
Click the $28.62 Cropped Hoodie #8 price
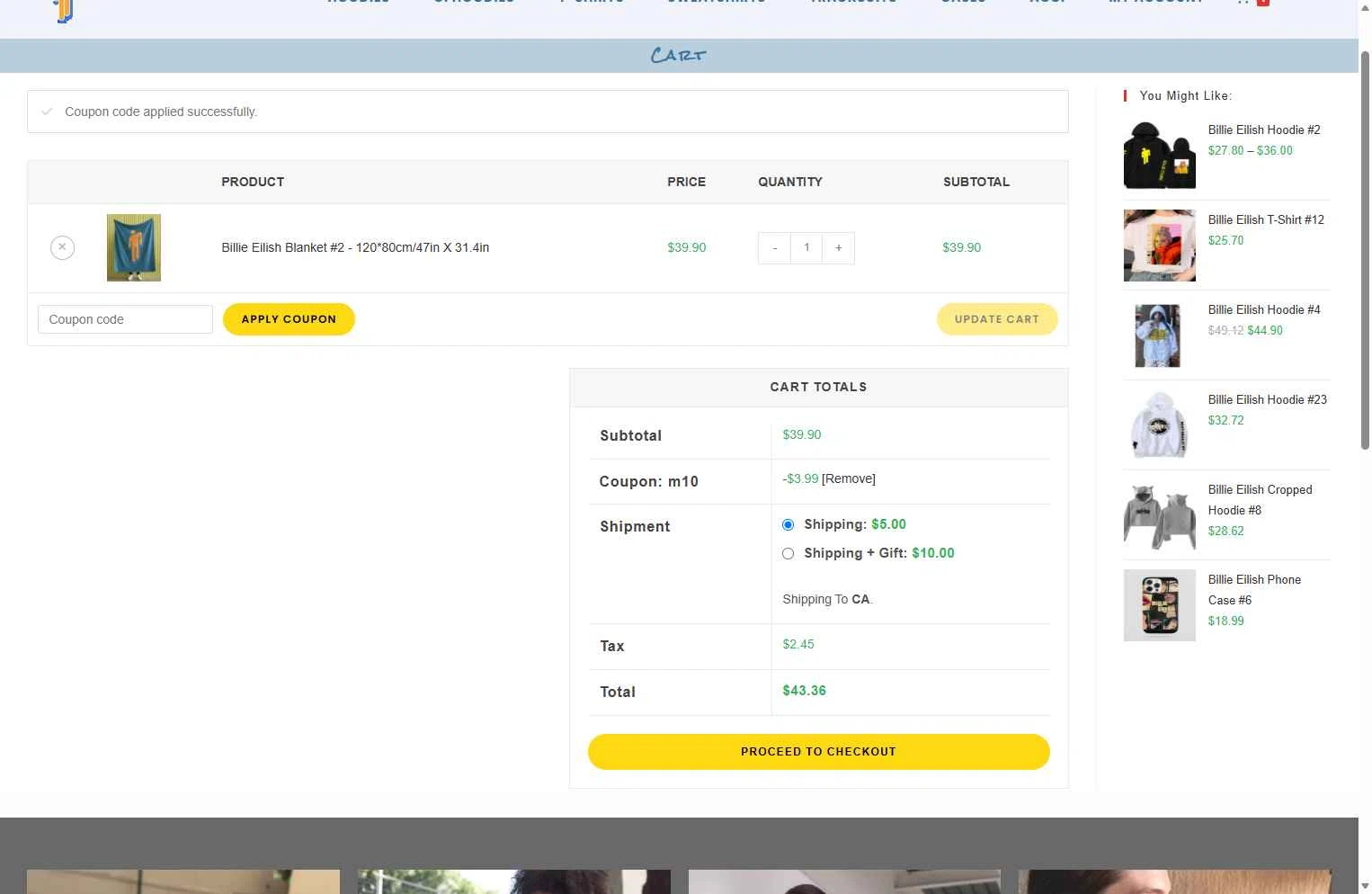tap(1226, 531)
